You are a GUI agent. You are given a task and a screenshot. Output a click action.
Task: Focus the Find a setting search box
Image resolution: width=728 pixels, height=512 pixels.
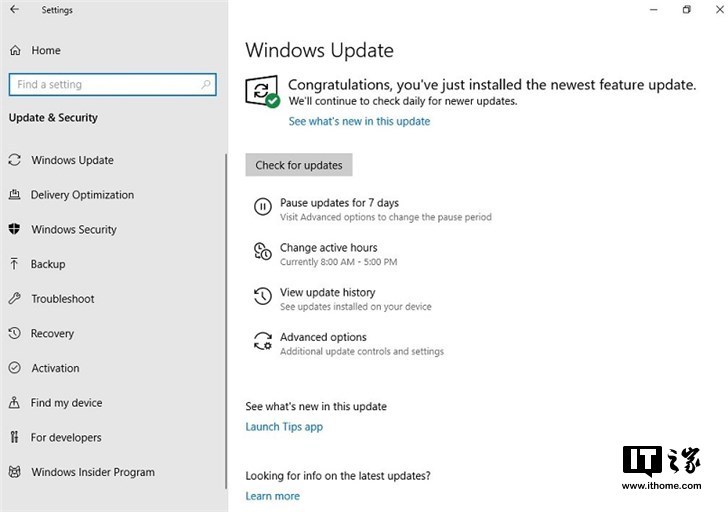click(112, 84)
